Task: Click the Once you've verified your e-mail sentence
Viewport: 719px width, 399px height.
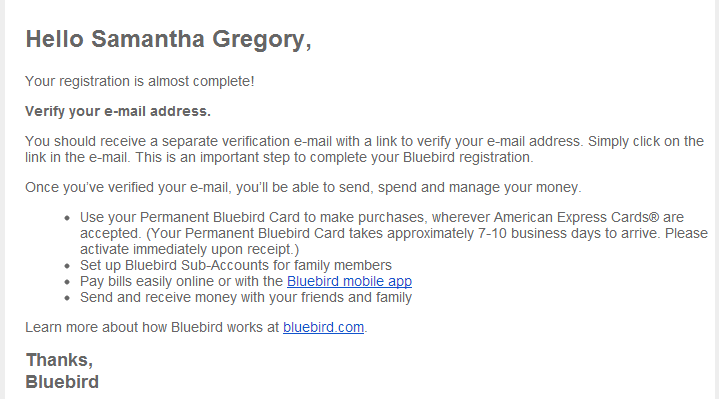Action: [x=303, y=187]
